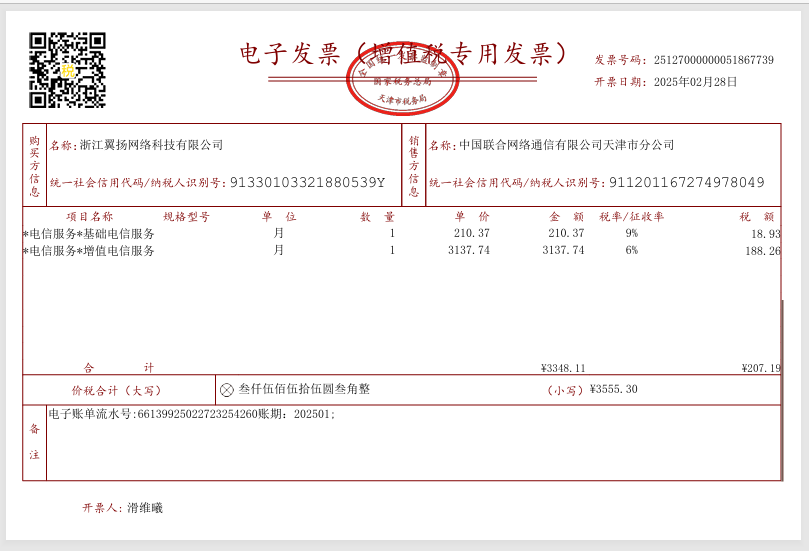Select the unit price 3137.74
Image resolution: width=809 pixels, height=551 pixels.
(469, 251)
